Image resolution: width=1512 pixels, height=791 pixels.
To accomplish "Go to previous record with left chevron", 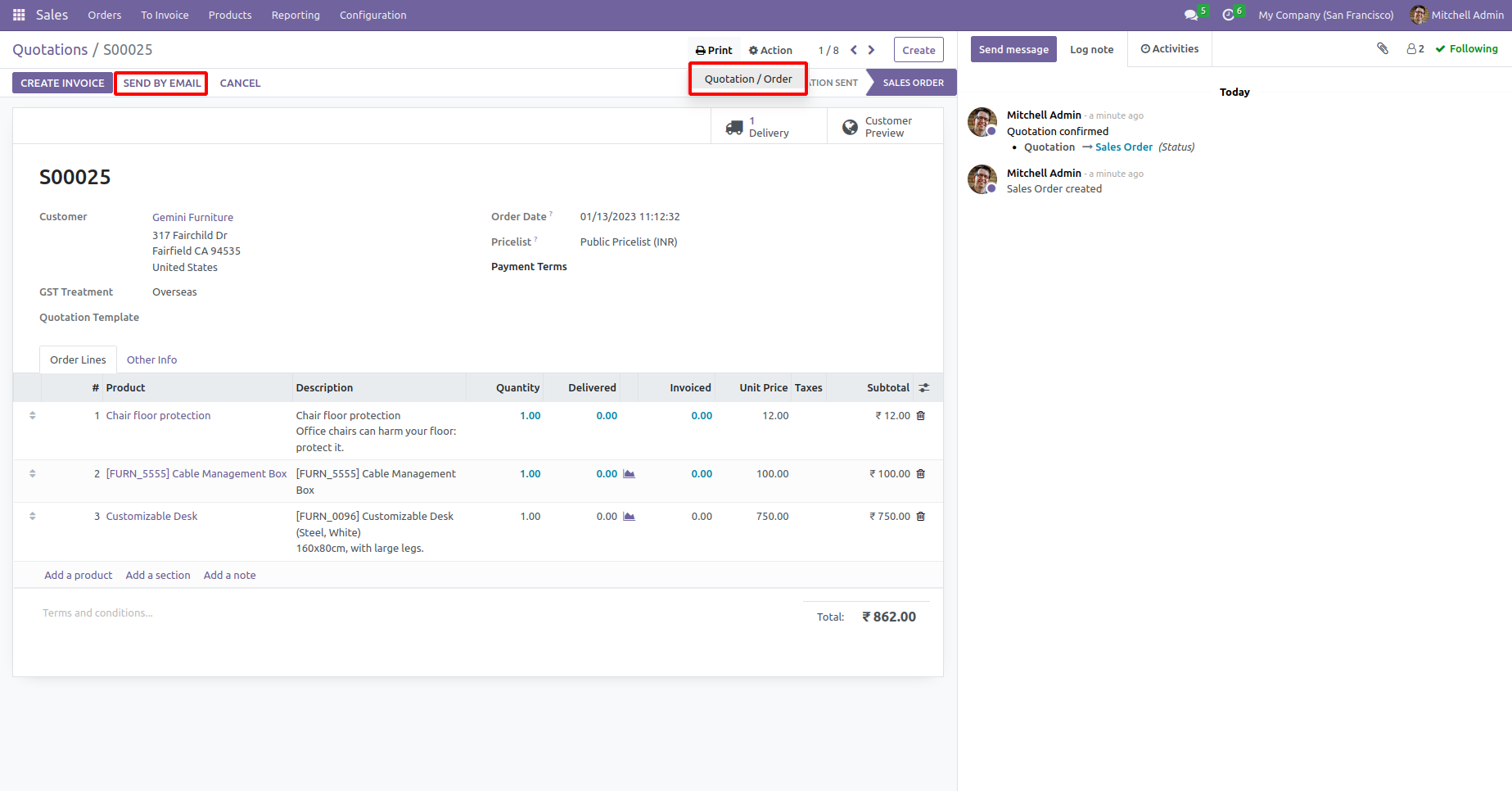I will click(854, 50).
